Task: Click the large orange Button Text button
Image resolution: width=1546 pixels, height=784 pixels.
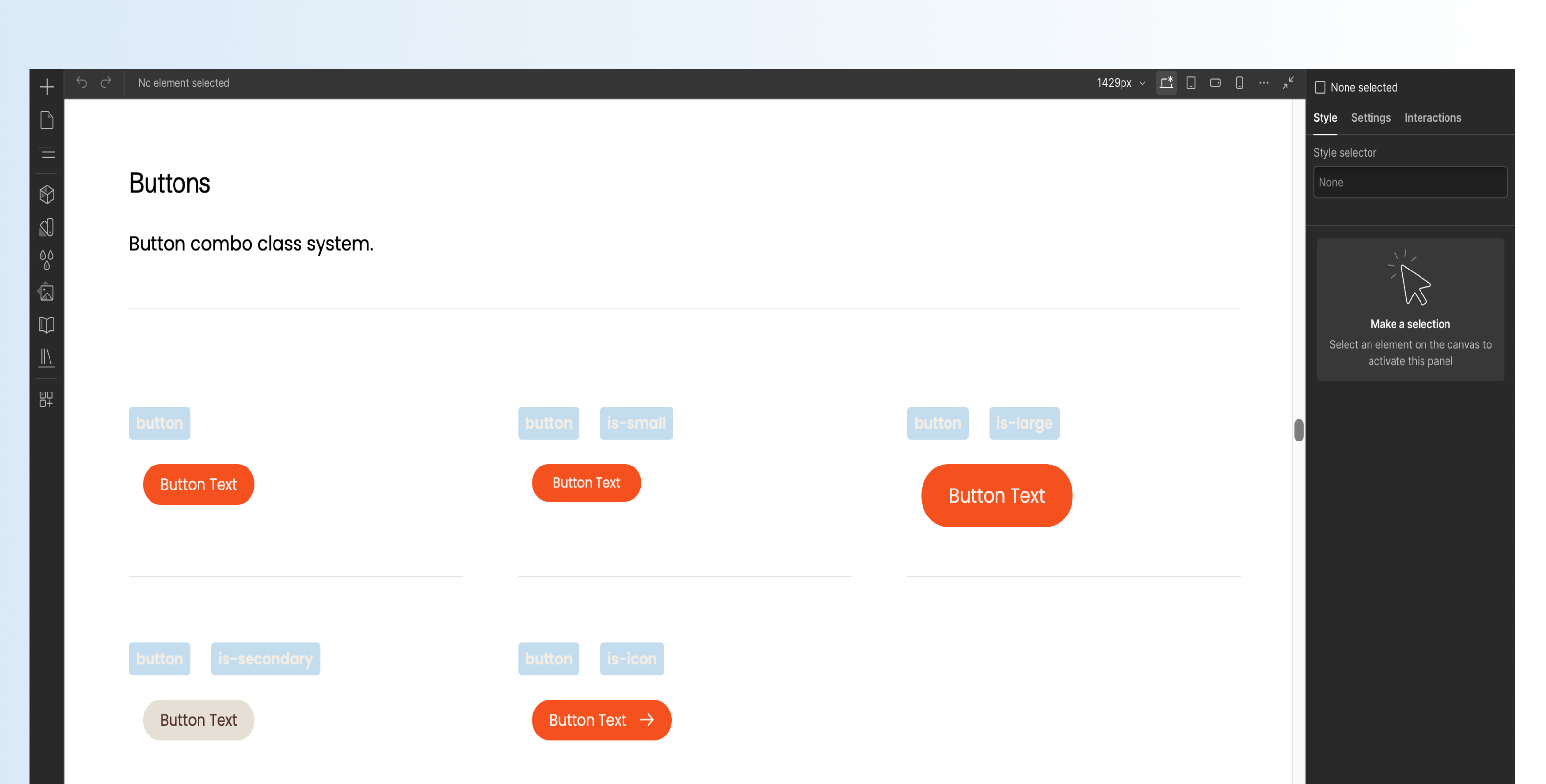Action: pos(996,495)
